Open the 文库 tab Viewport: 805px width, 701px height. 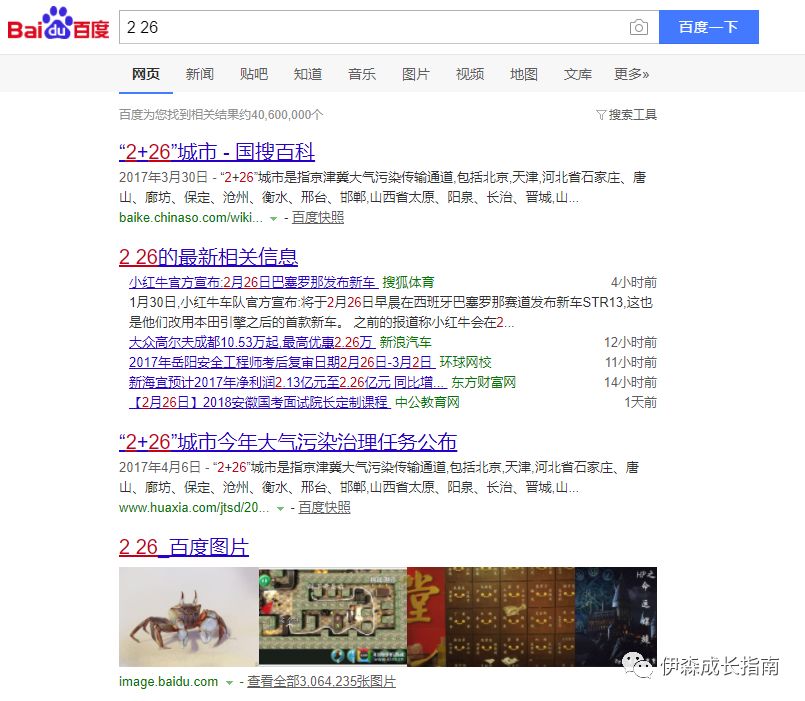point(578,74)
